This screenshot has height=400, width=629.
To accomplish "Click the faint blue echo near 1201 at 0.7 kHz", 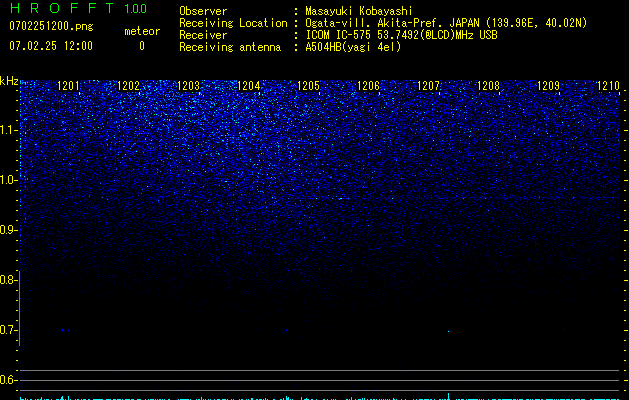I will coord(65,330).
